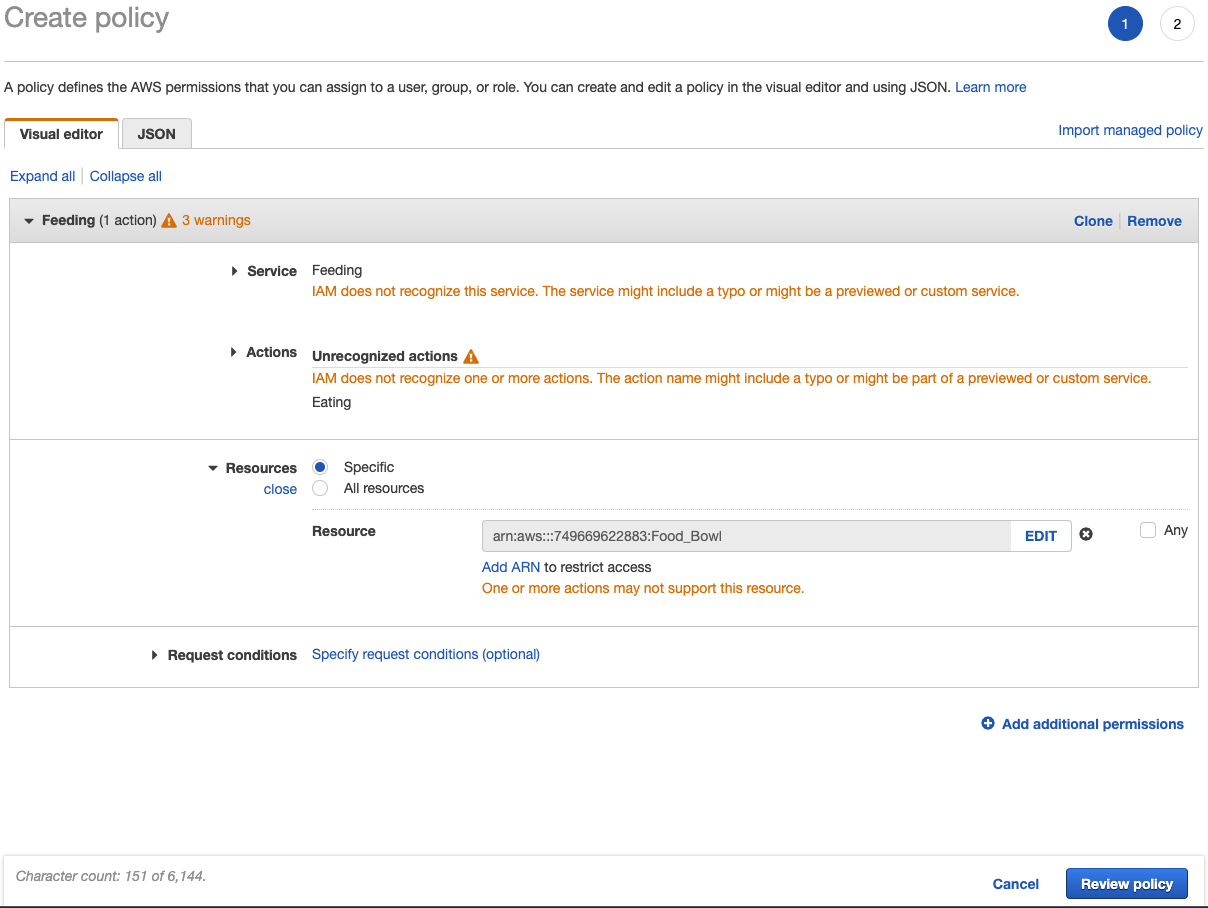Viewport: 1208px width, 908px height.
Task: Collapse the Resources section arrow
Action: 213,468
